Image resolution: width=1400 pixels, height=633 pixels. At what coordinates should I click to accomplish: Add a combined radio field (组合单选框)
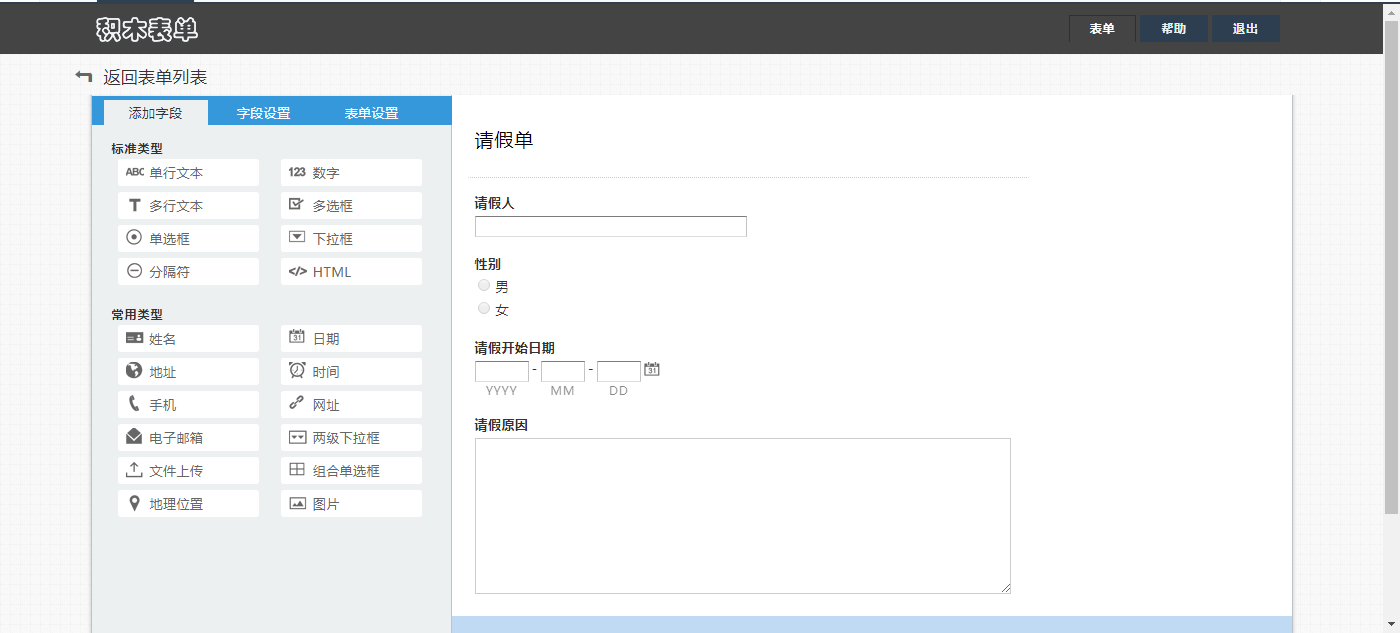351,470
